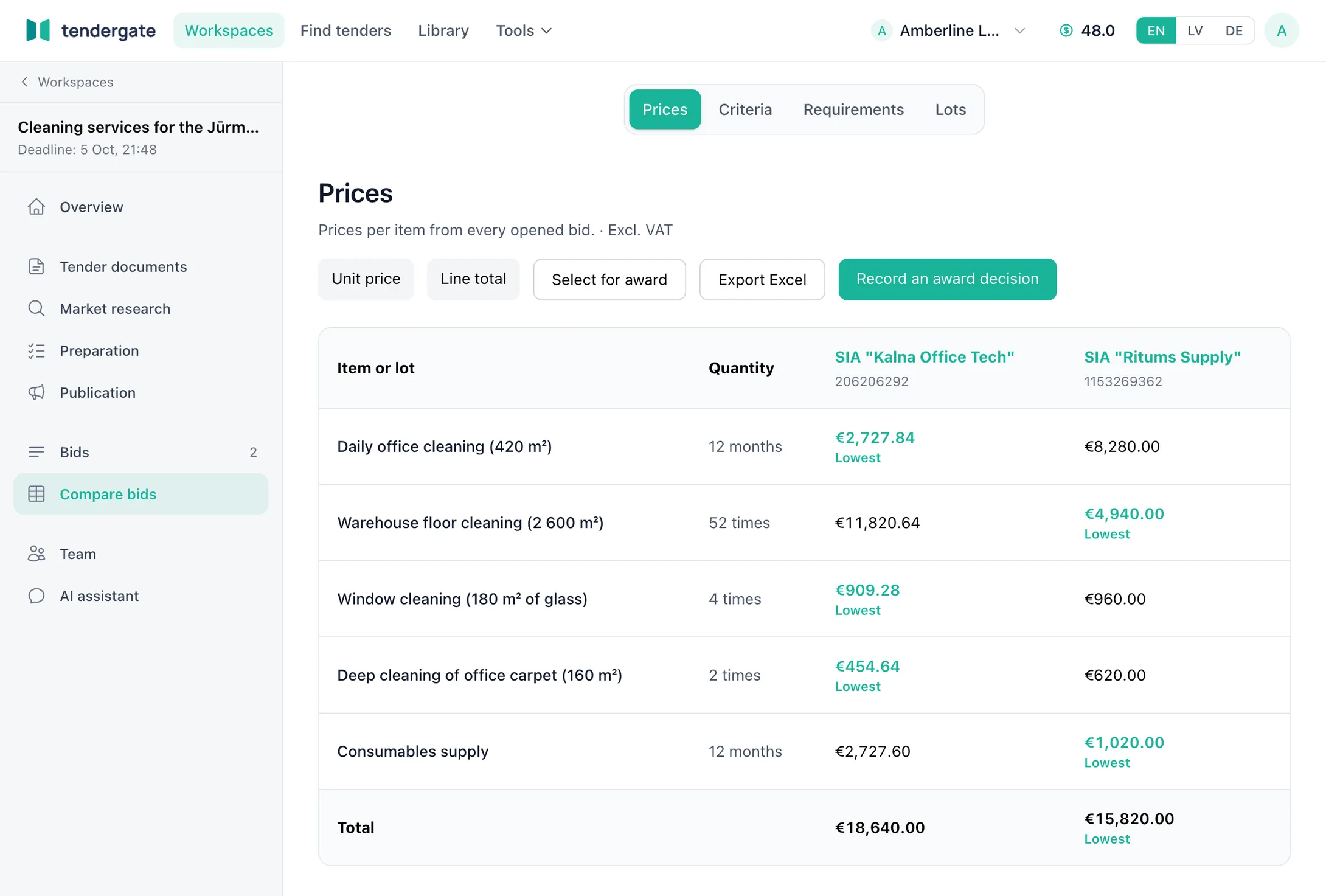
Task: Click the tender title Cleaning services for the Jūrm...
Action: point(138,127)
